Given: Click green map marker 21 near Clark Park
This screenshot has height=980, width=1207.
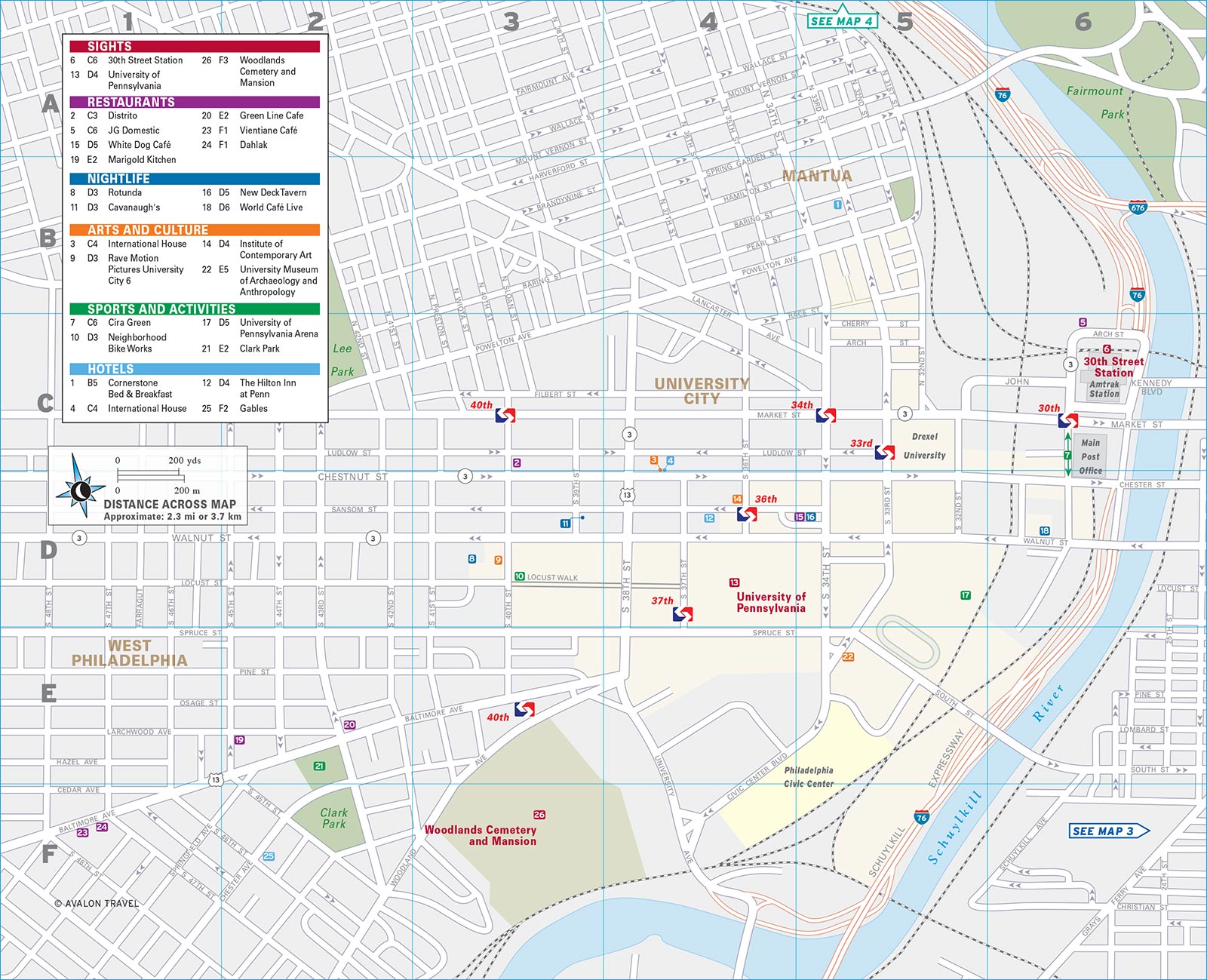Looking at the screenshot, I should [319, 766].
